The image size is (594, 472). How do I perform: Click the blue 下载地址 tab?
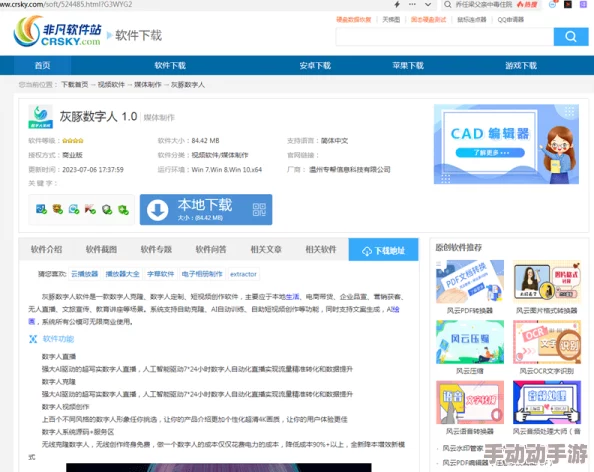click(x=383, y=250)
